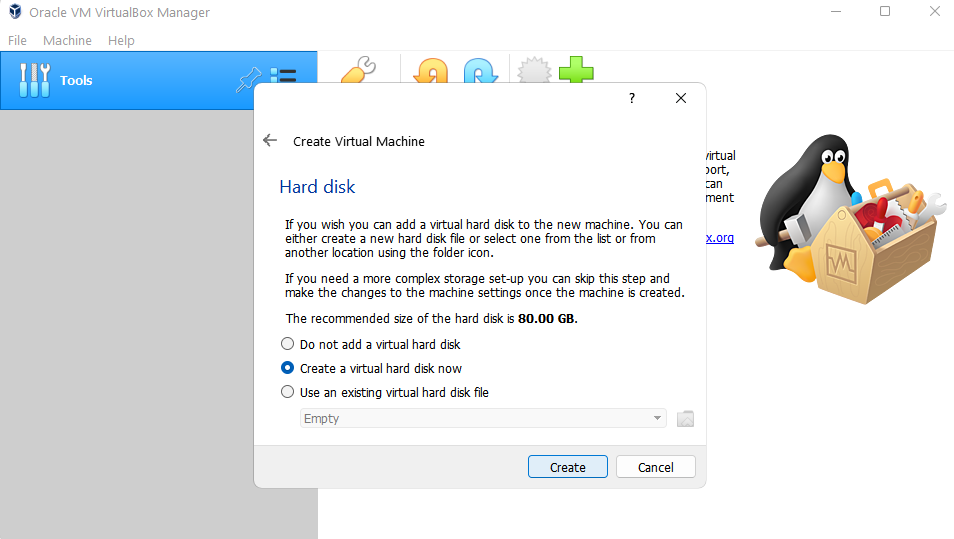This screenshot has width=954, height=539.
Task: Click the VirtualBox logo in title bar
Action: coord(15,12)
